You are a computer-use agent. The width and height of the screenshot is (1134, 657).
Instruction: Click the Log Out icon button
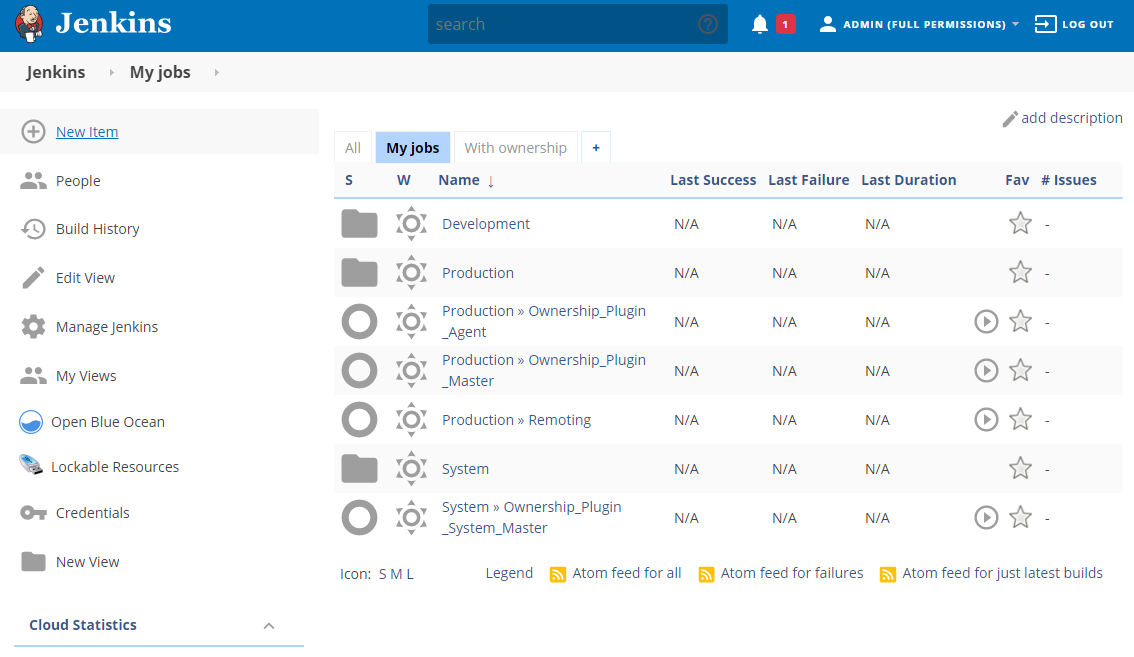(1045, 24)
